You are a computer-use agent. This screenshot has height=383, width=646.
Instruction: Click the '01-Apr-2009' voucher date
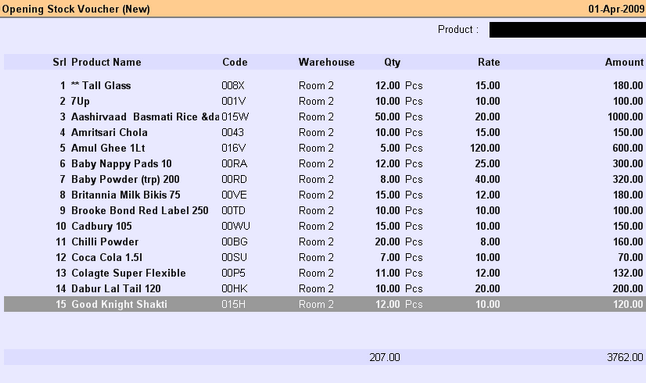point(616,9)
